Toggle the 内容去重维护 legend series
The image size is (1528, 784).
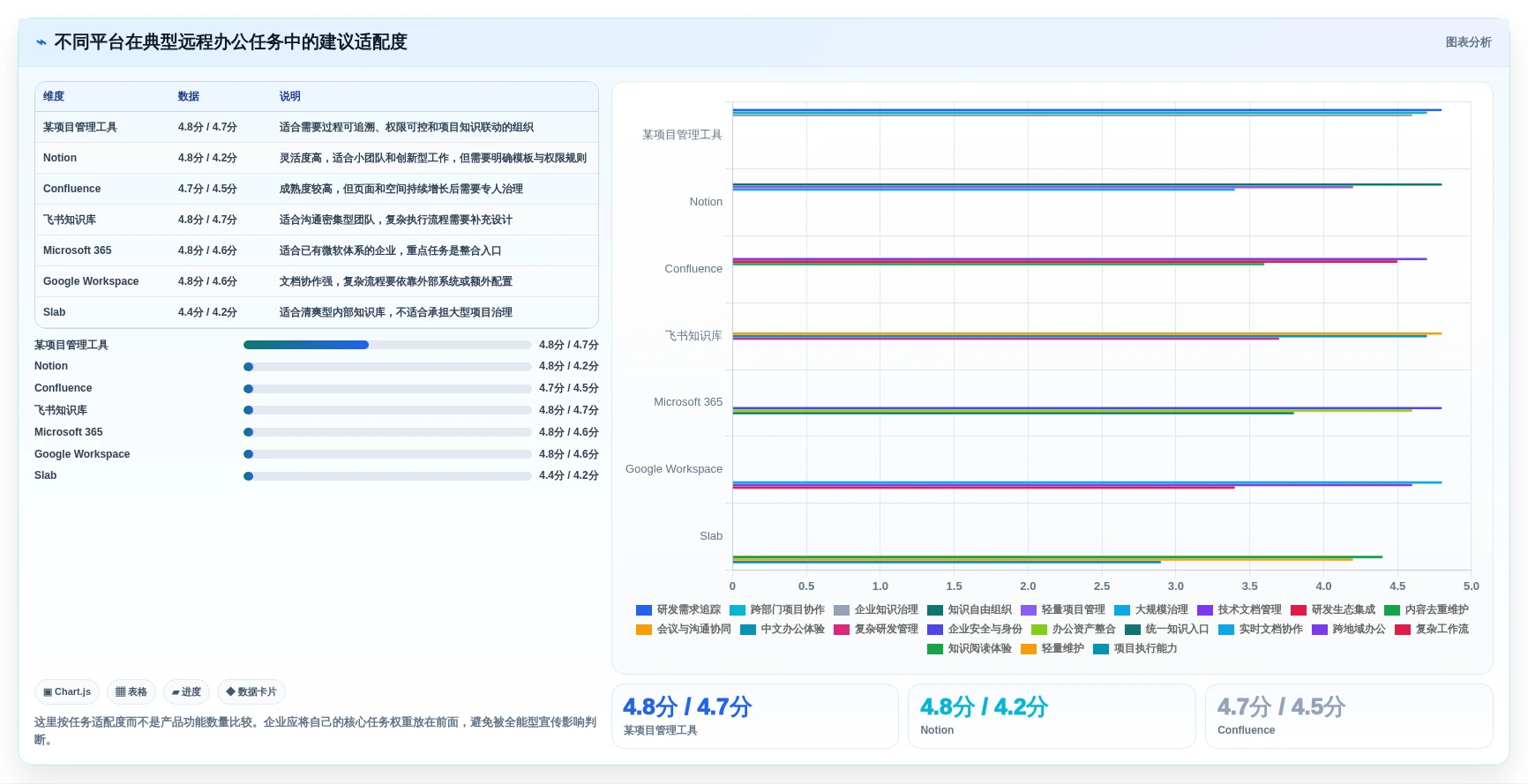coord(1427,609)
